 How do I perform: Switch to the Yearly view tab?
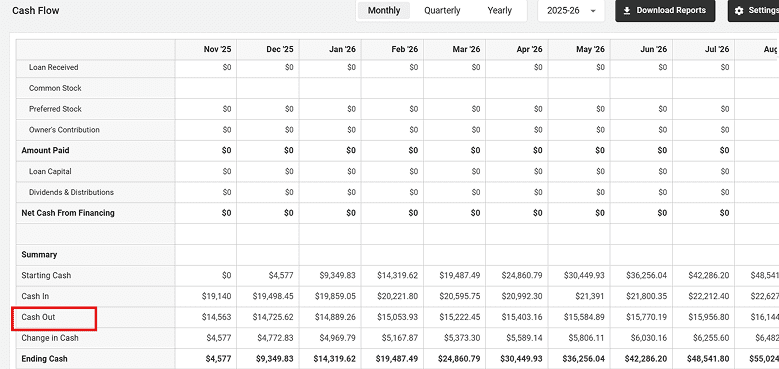[x=499, y=10]
